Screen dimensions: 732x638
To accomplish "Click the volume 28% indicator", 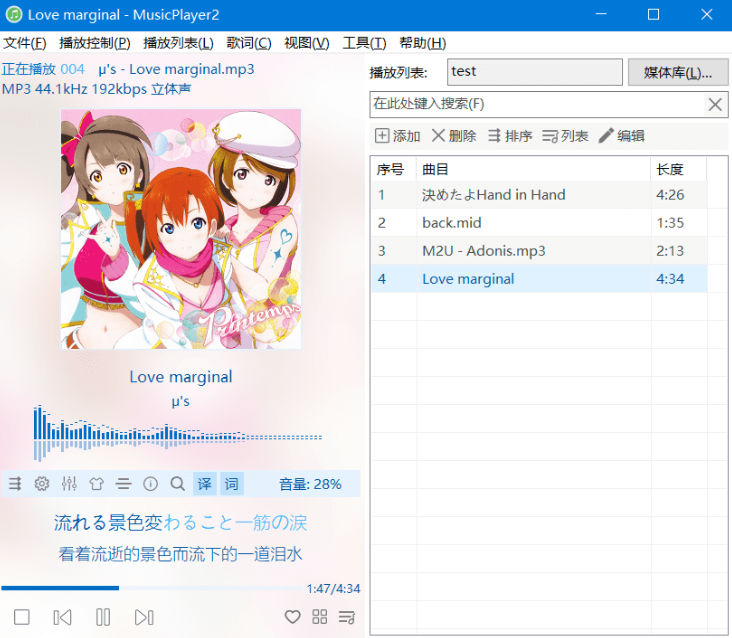I will [310, 484].
